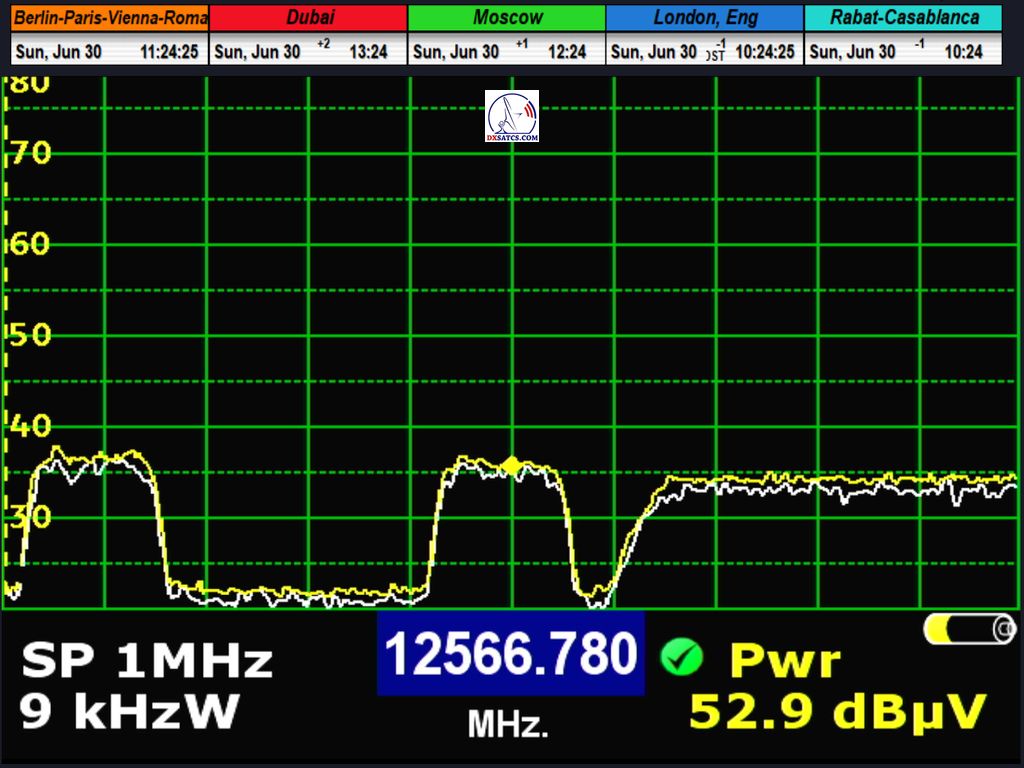Click the DXSATCS.COM logo on the spectrum
Image resolution: width=1024 pixels, height=768 pixels.
511,116
